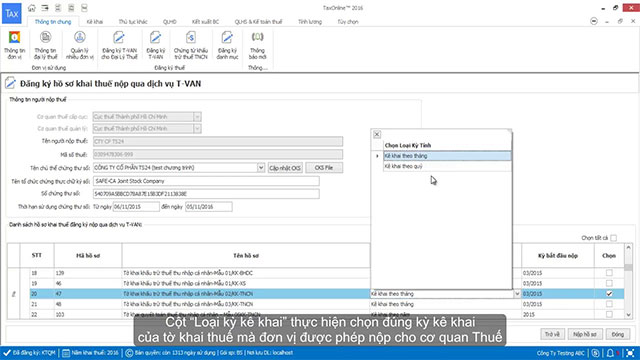The image size is (640, 360).
Task: Check the Chọn box for row 21
Action: click(609, 304)
